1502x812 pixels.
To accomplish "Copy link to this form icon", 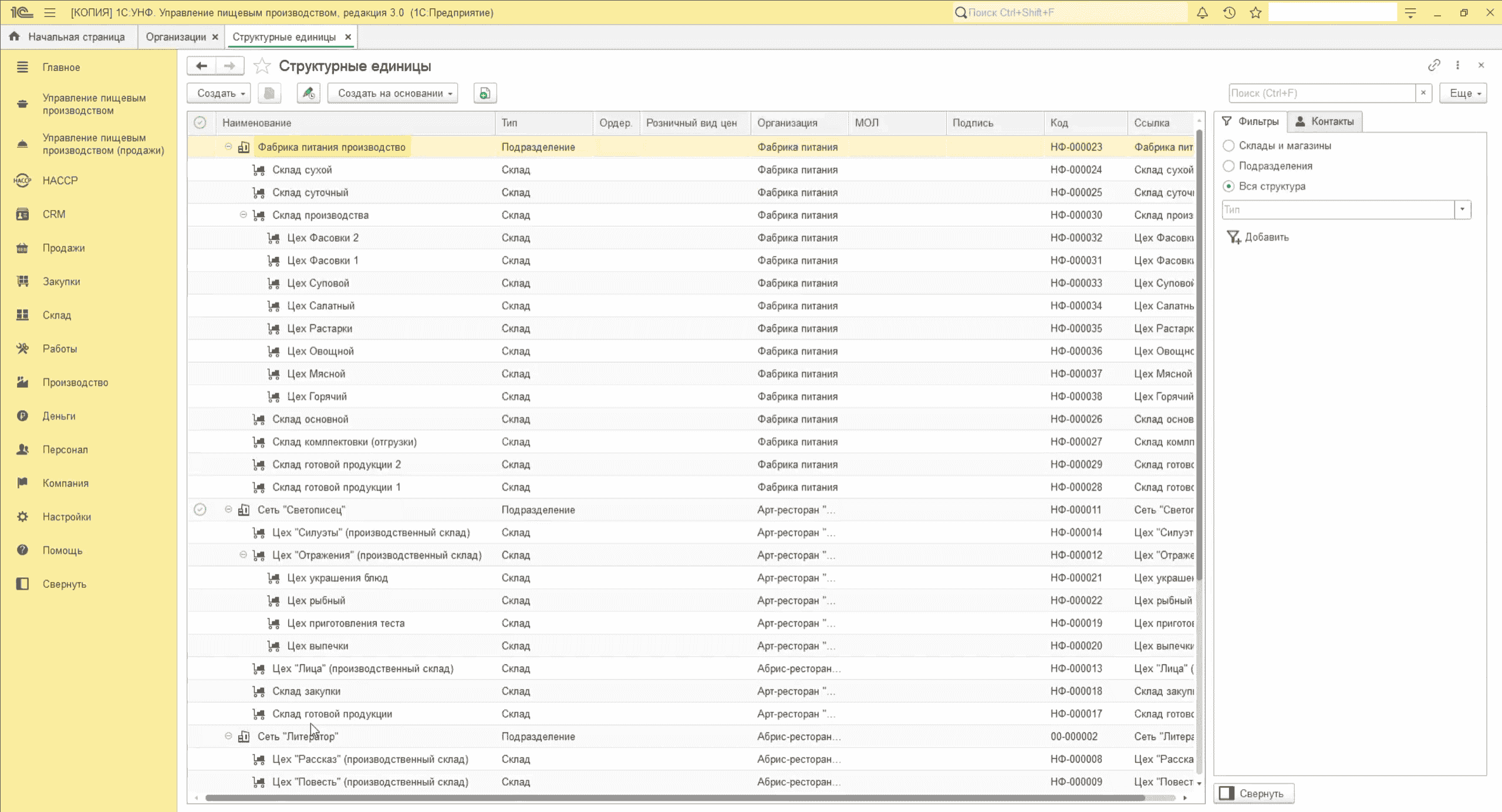I will [1434, 65].
